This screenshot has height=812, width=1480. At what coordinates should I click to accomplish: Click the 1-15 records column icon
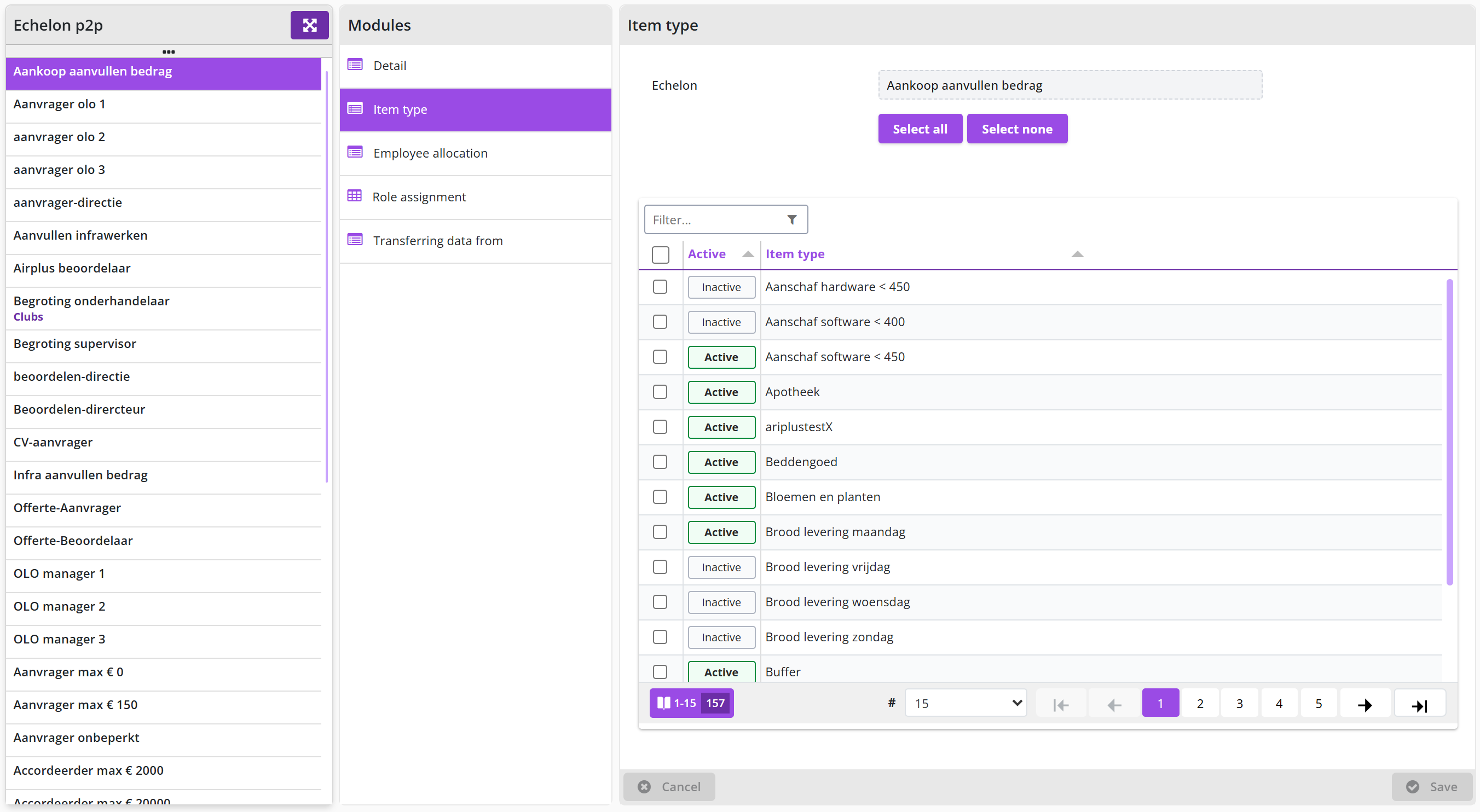click(x=663, y=703)
